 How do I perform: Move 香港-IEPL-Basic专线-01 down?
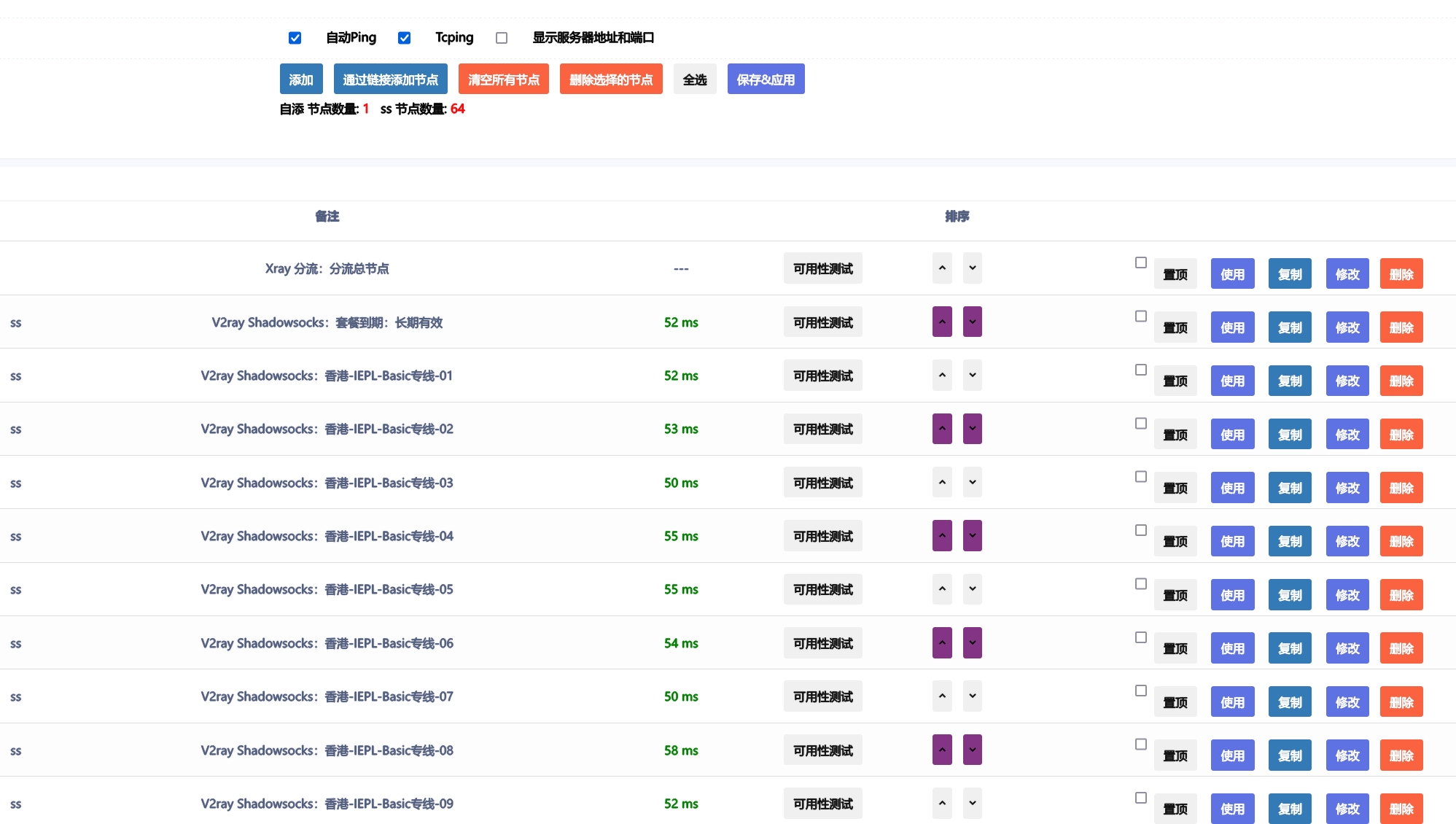(973, 376)
